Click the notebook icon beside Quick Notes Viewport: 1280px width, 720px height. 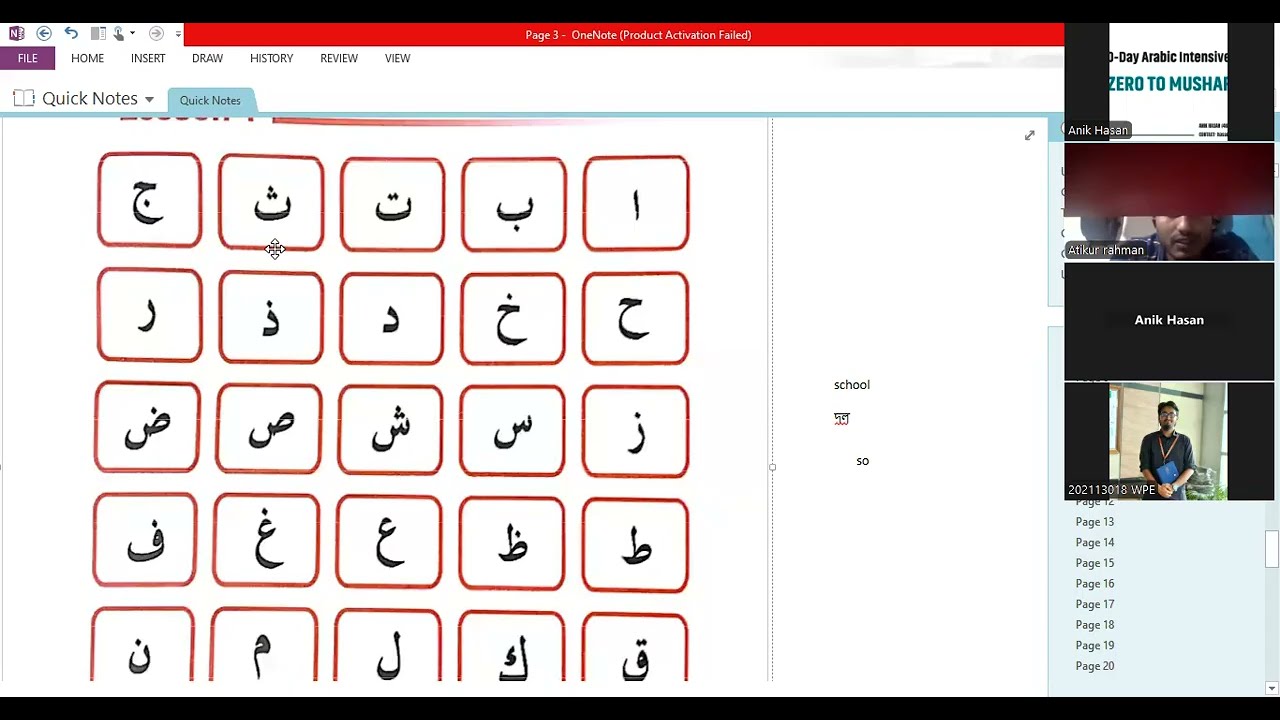(x=24, y=98)
